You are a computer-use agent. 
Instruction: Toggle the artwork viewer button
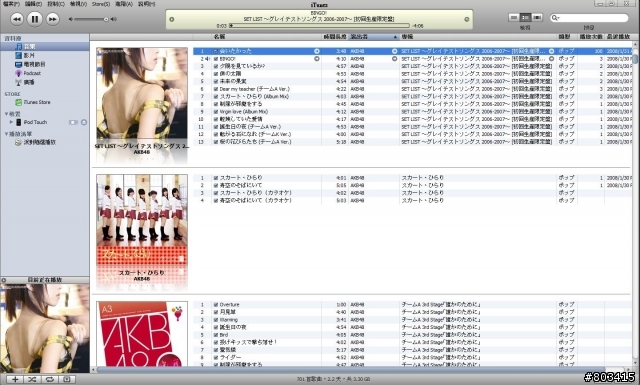pos(67,379)
